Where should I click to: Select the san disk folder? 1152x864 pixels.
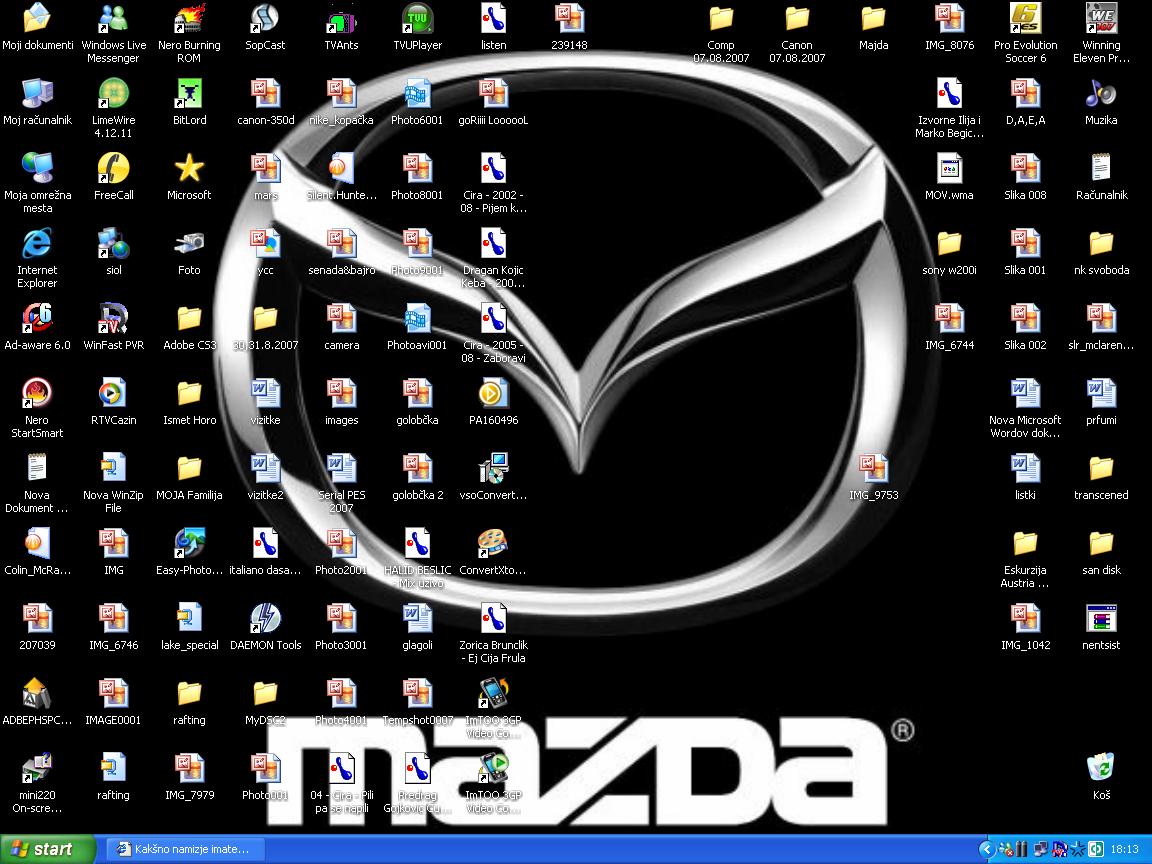click(x=1101, y=544)
